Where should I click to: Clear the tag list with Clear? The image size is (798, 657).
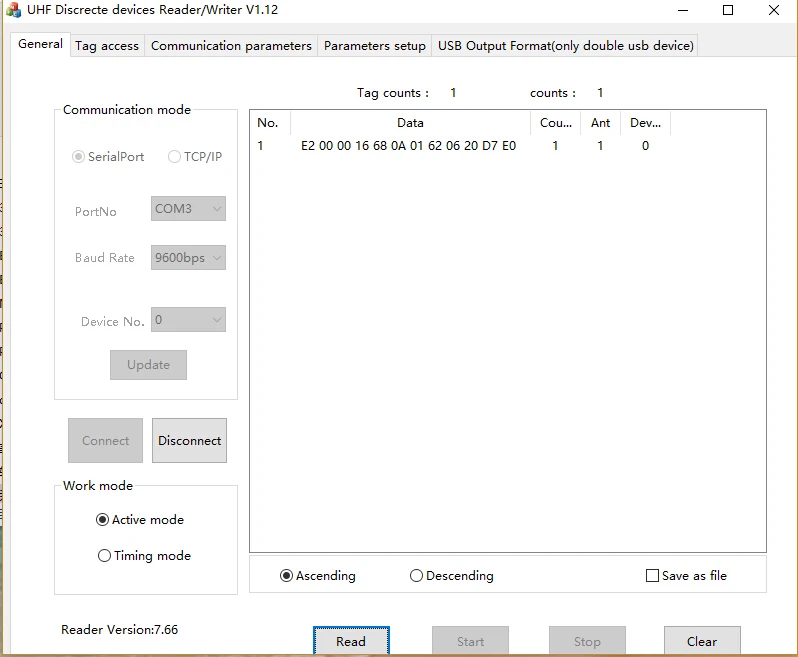pyautogui.click(x=702, y=641)
